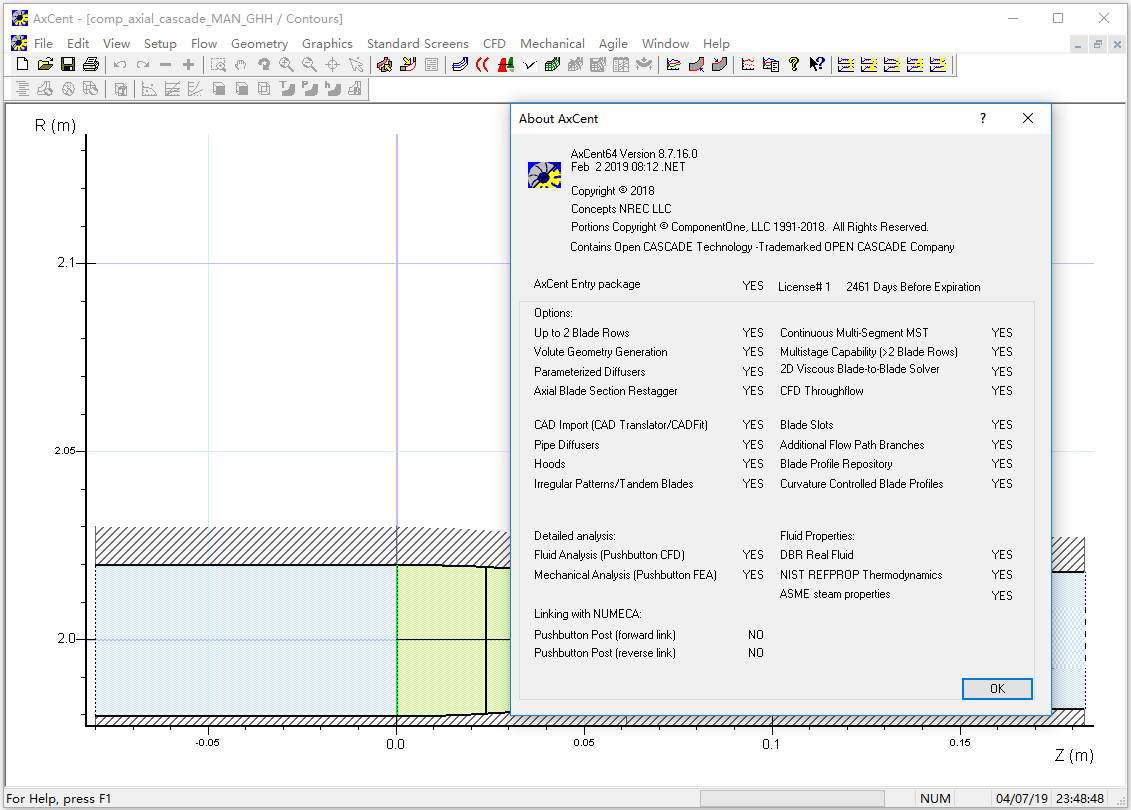Click 'Pushbutton Post (forward link)' text
Image resolution: width=1131 pixels, height=810 pixels.
click(x=604, y=635)
